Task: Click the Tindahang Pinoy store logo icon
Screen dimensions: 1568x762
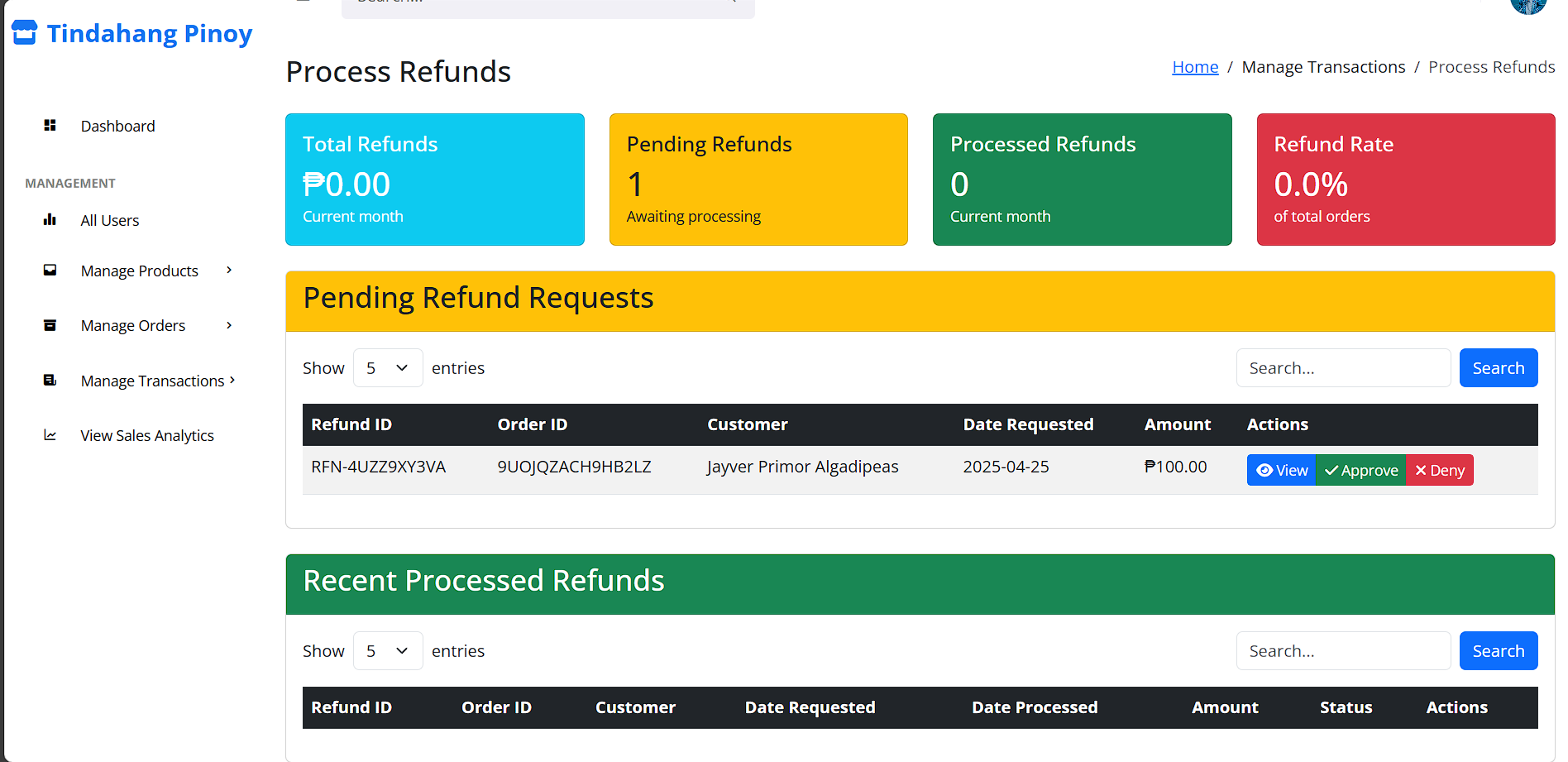Action: (x=25, y=33)
